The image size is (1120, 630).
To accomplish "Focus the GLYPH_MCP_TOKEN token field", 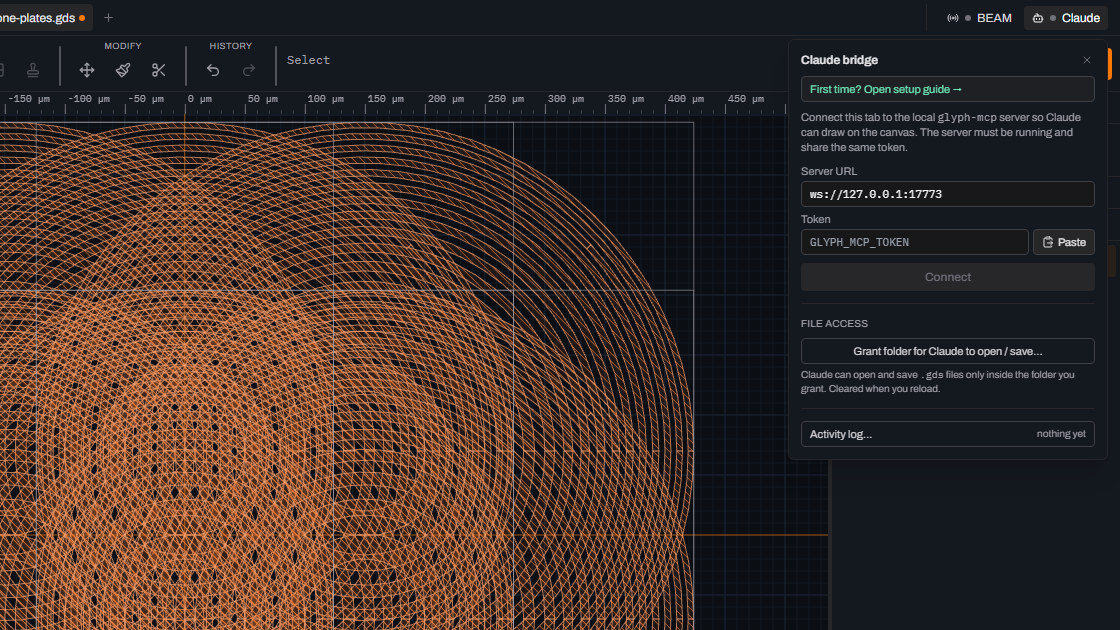I will click(x=914, y=242).
